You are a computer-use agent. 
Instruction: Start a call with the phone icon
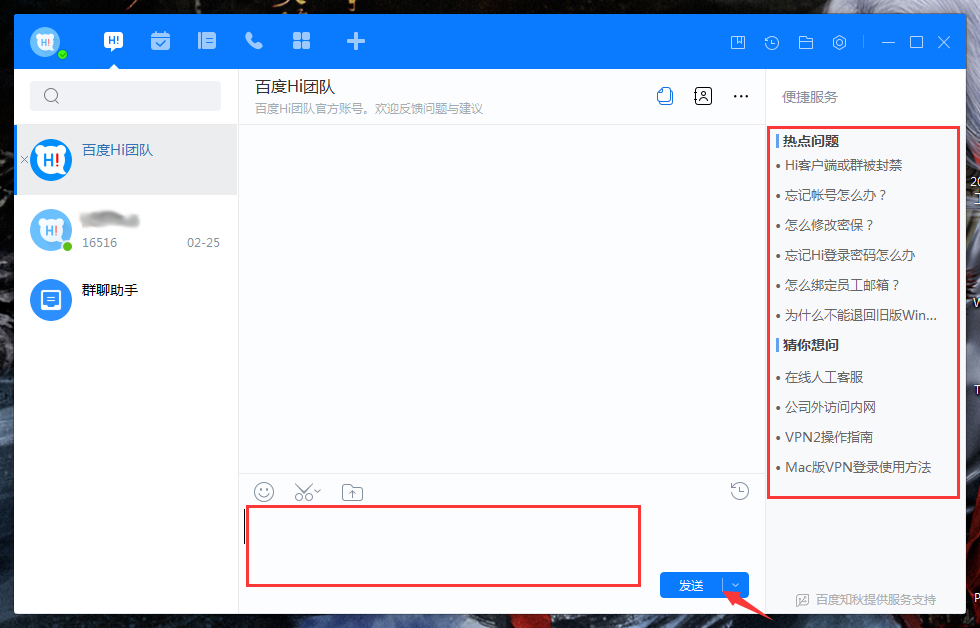(x=253, y=41)
